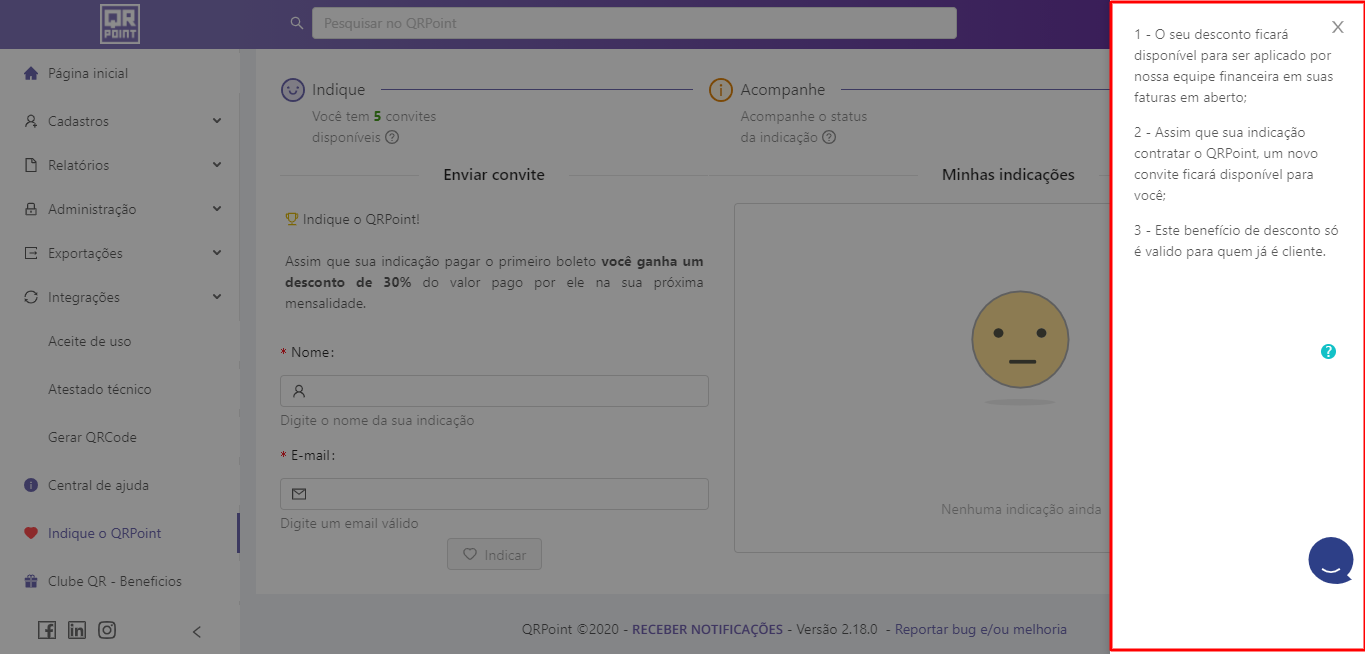Open the Instagram social icon

pyautogui.click(x=107, y=630)
